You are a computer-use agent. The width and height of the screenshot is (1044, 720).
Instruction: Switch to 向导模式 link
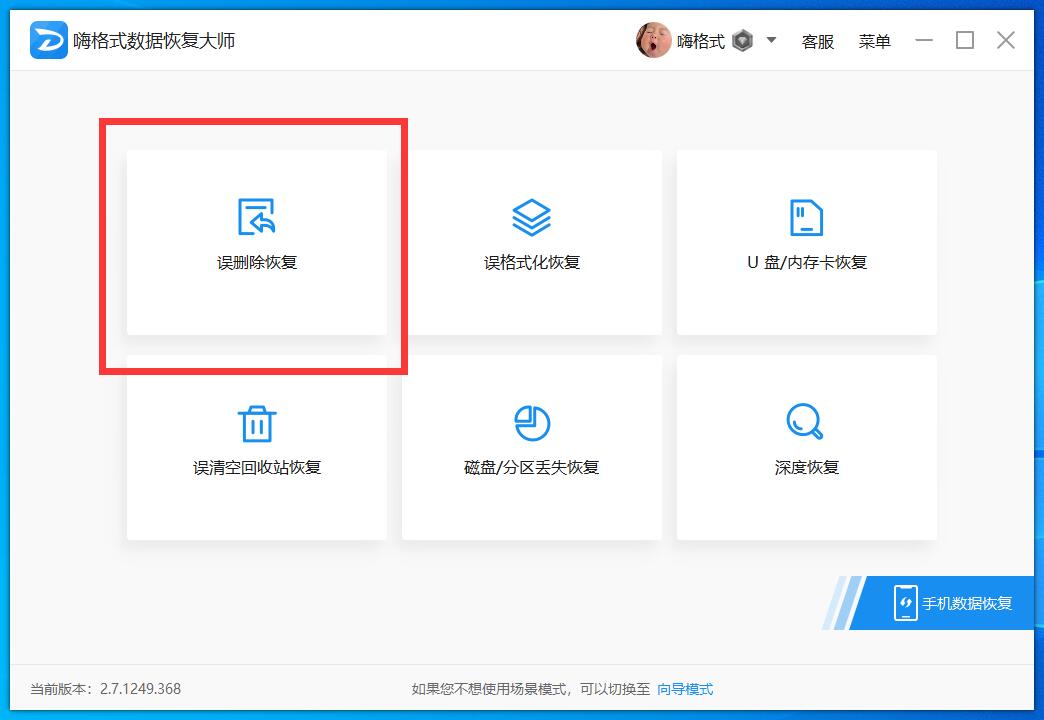[685, 689]
